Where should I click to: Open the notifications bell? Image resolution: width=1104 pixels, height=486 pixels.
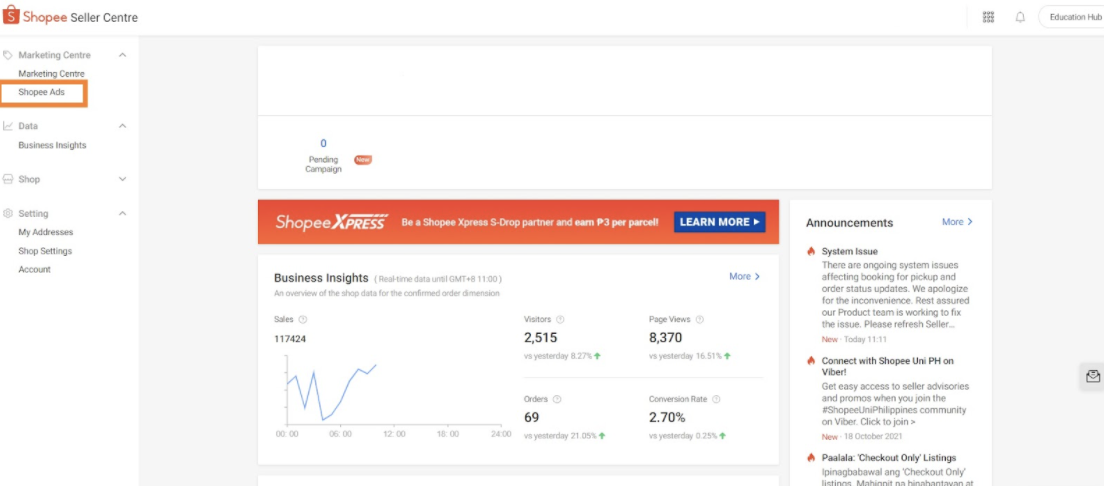(x=1020, y=17)
